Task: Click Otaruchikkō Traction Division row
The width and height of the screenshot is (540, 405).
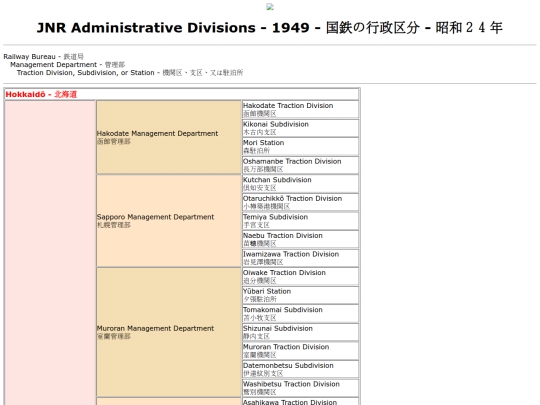Action: tap(300, 202)
